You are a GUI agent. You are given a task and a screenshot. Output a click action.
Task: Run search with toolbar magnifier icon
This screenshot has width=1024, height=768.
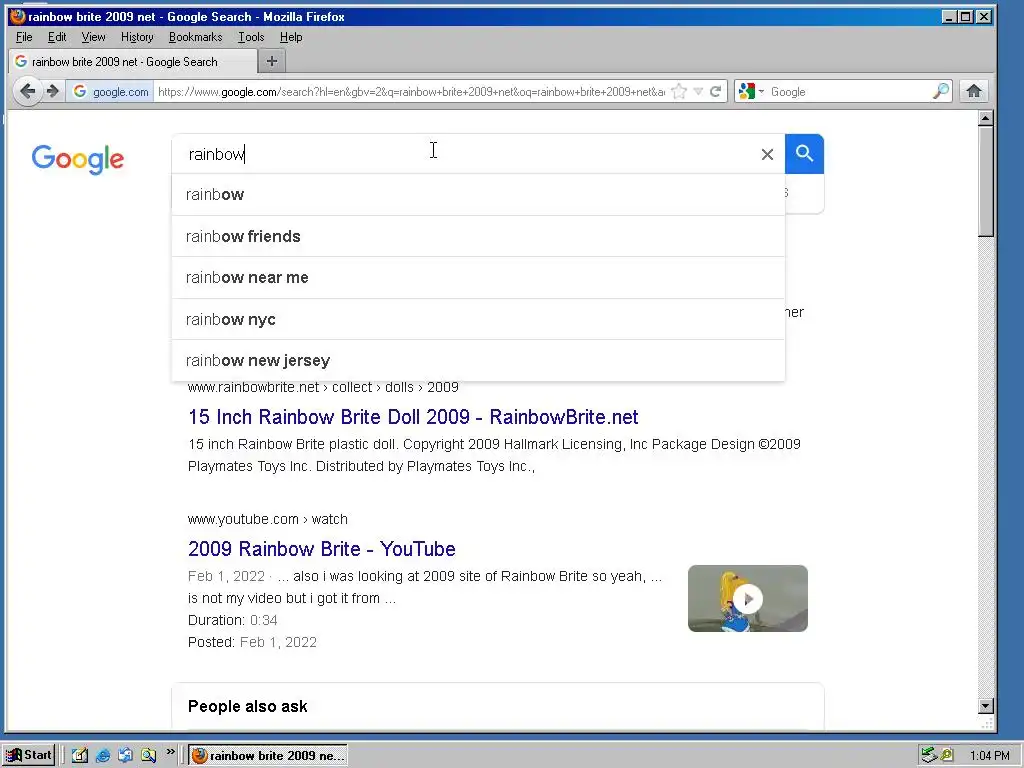(940, 91)
